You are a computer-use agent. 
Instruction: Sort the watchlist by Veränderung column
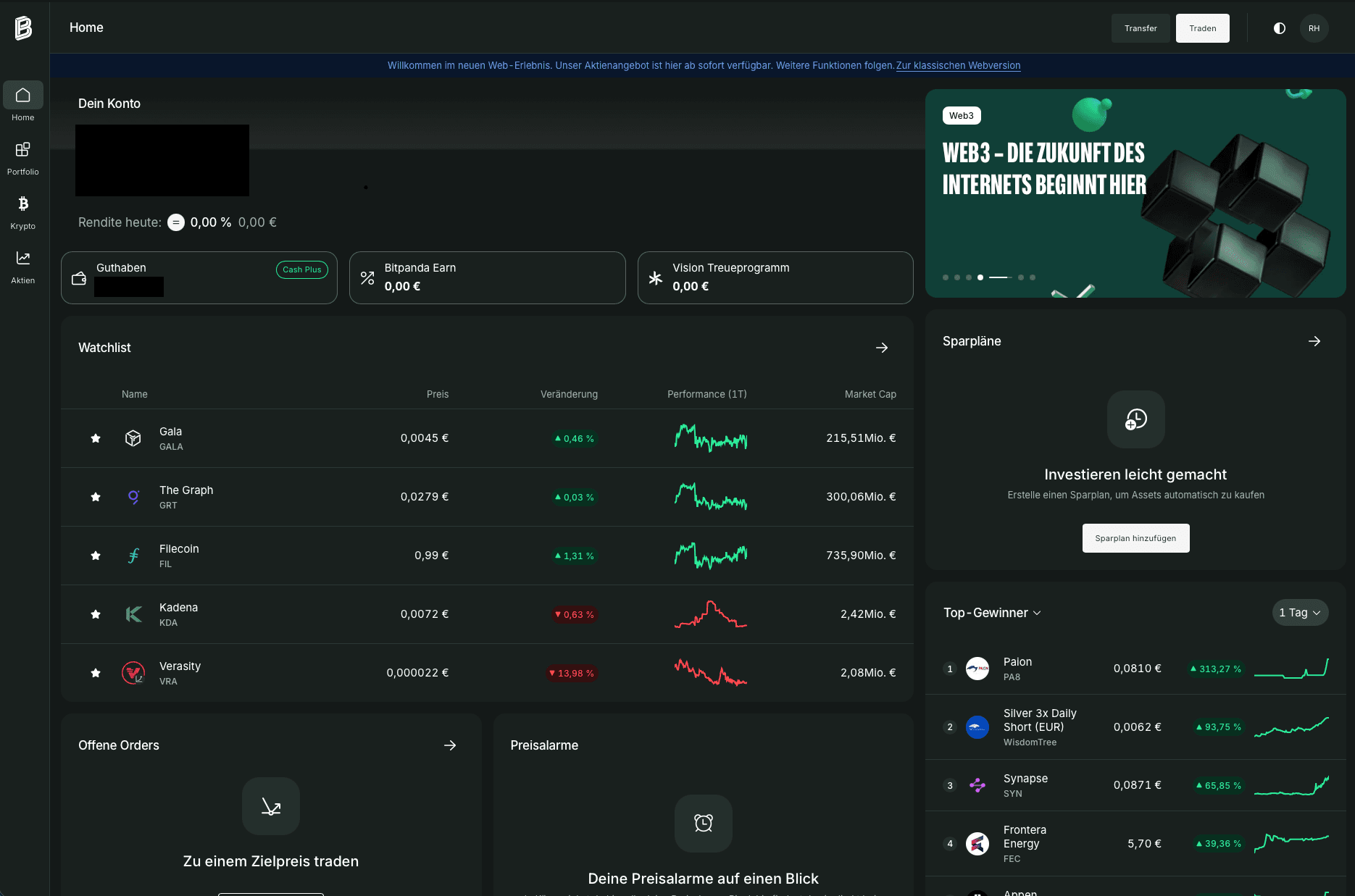click(569, 394)
